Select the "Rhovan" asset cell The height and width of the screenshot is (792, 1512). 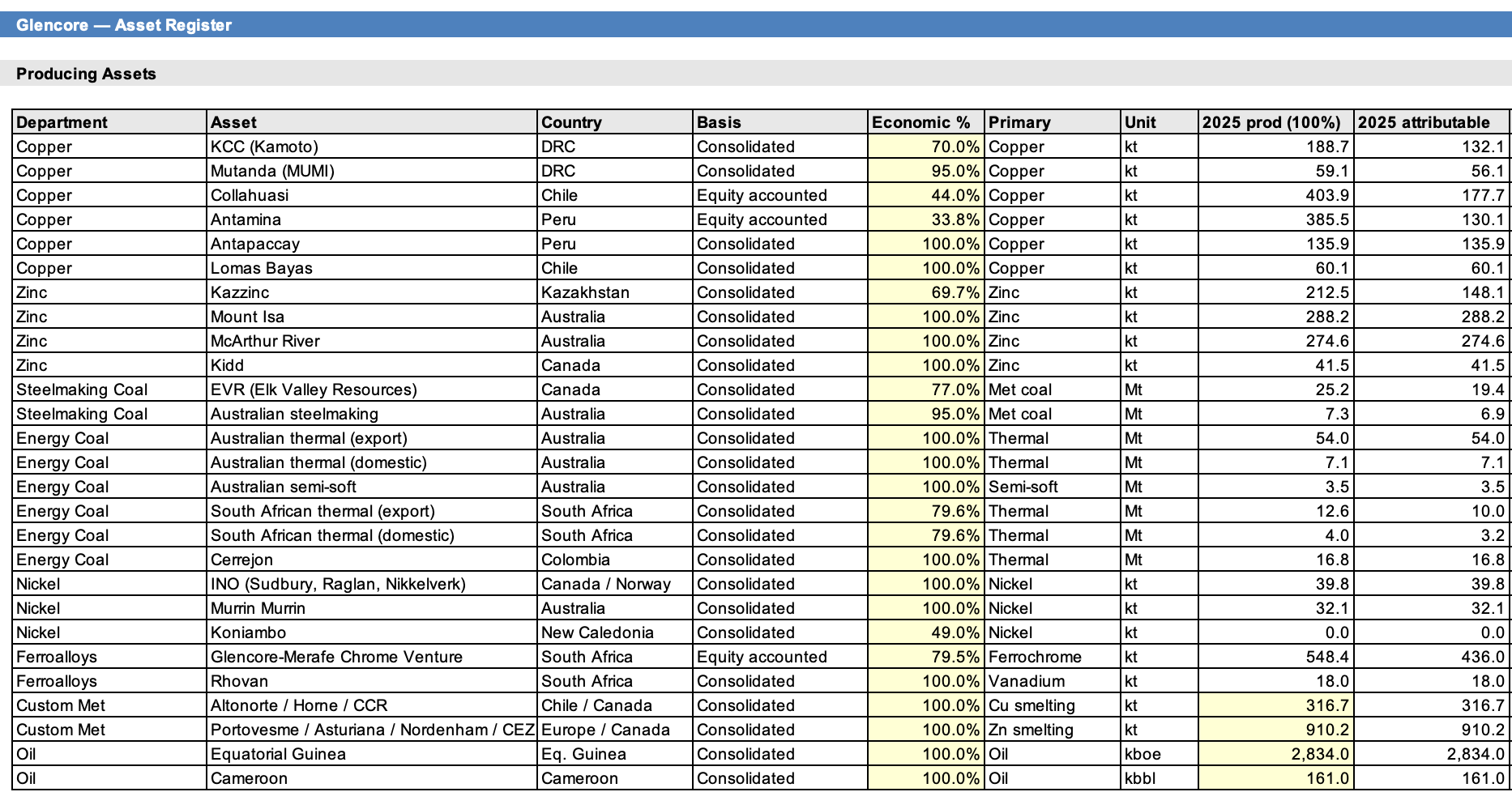372,681
